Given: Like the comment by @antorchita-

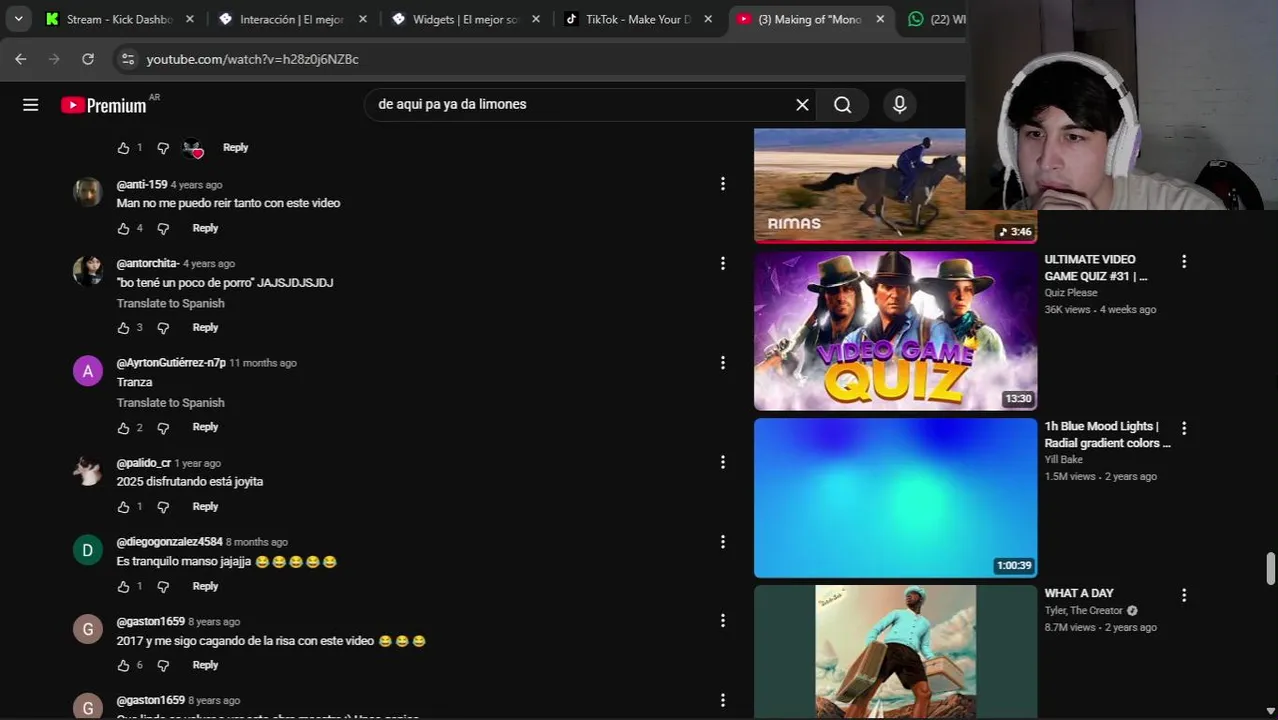Looking at the screenshot, I should click(x=124, y=328).
